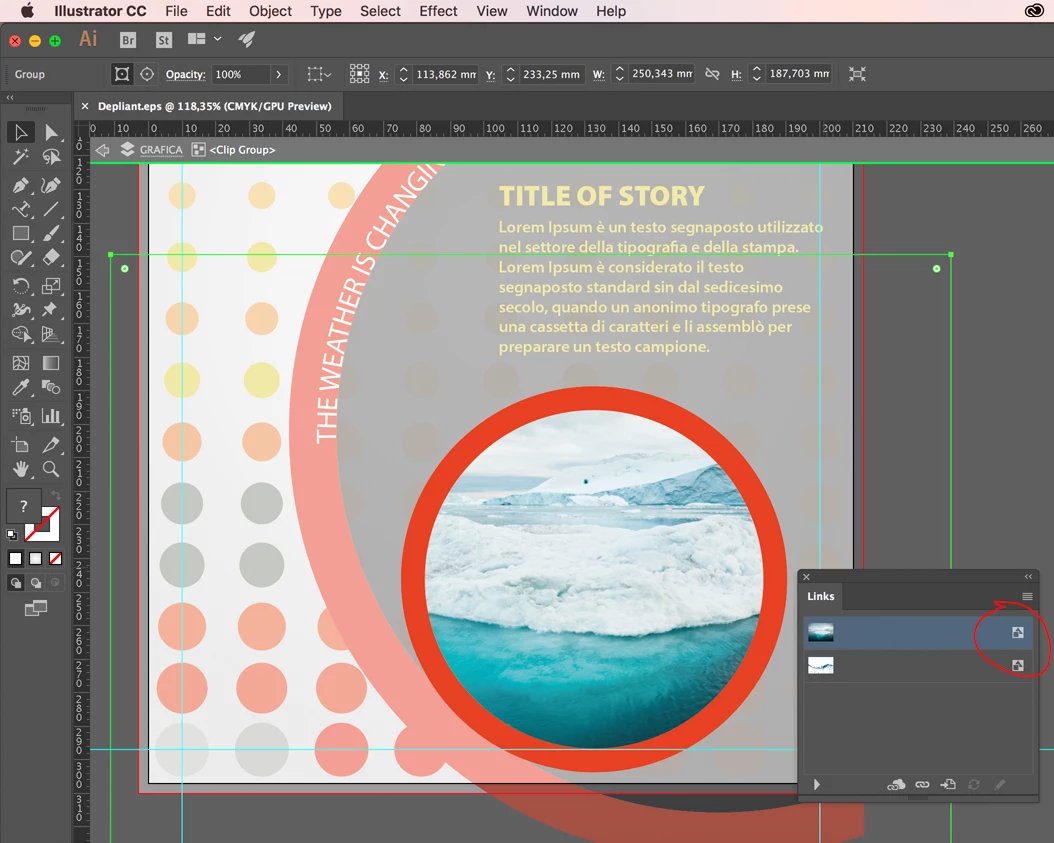The height and width of the screenshot is (843, 1054).
Task: Select the Zoom tool magnifier
Action: click(x=51, y=469)
